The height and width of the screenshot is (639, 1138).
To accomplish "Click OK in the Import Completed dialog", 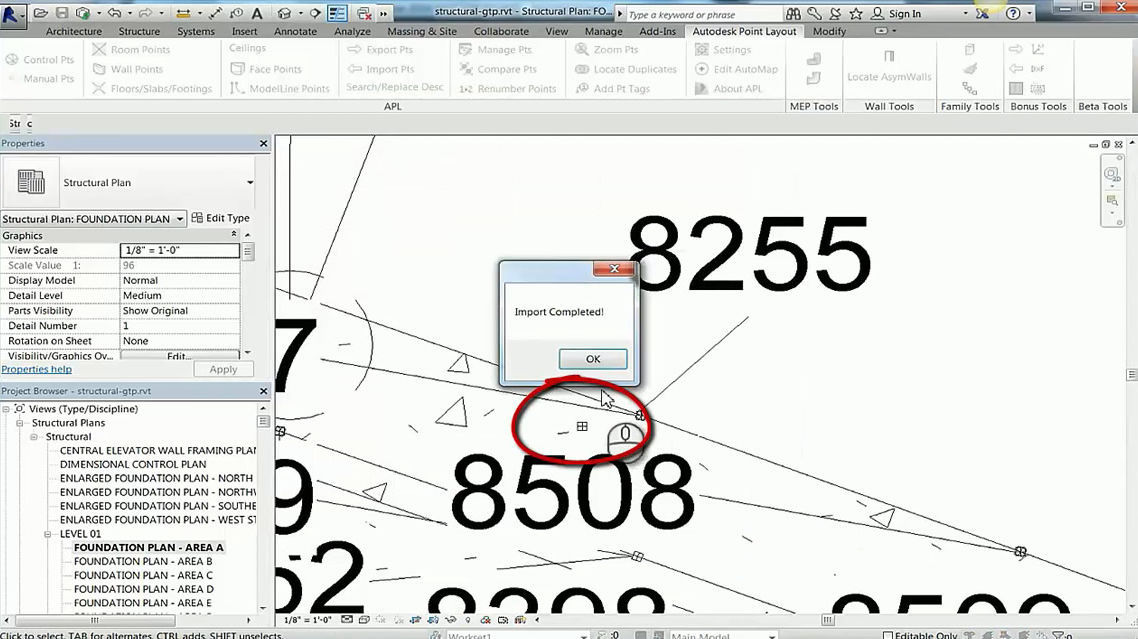I will 592,359.
